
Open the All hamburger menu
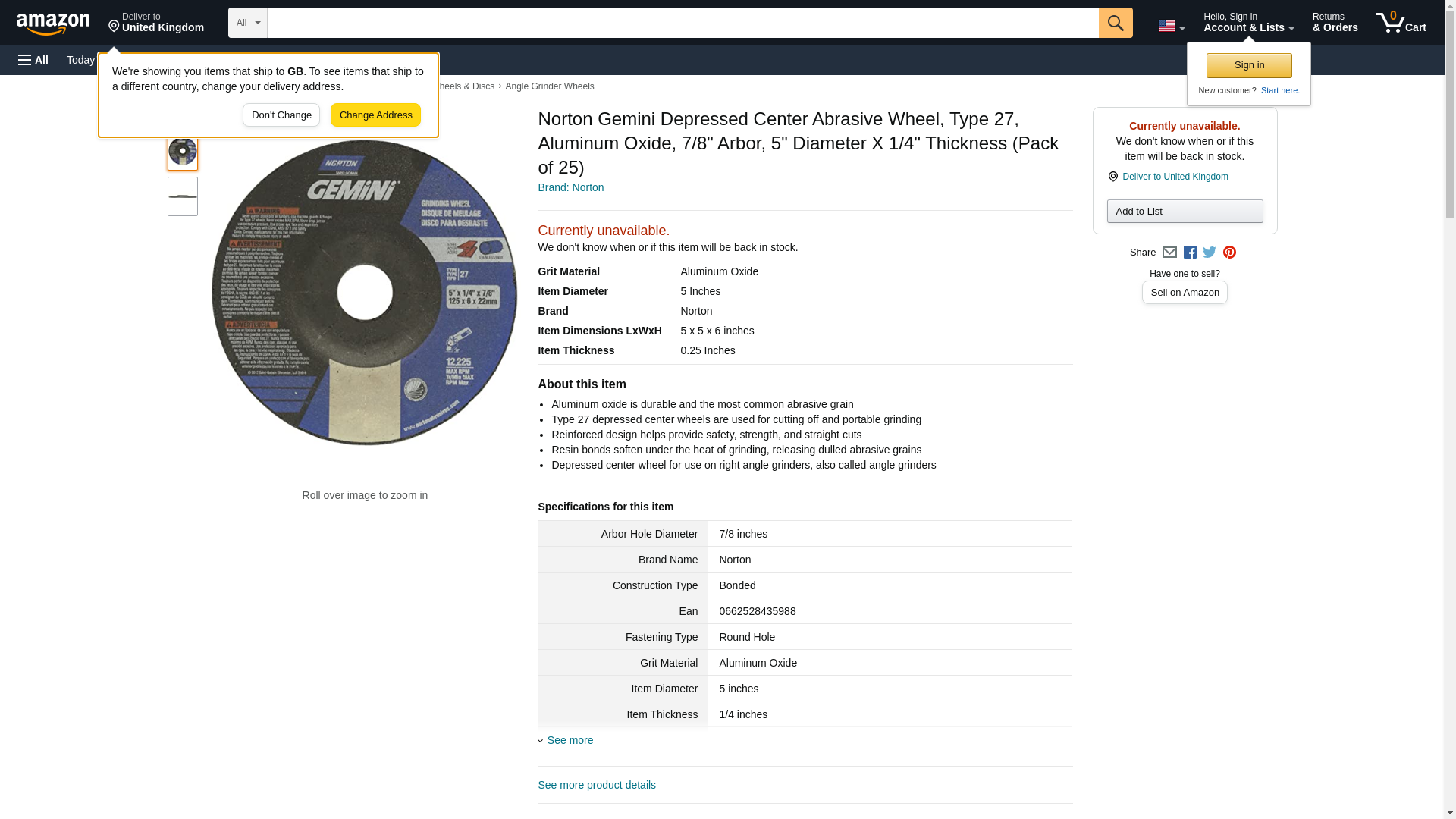[33, 60]
